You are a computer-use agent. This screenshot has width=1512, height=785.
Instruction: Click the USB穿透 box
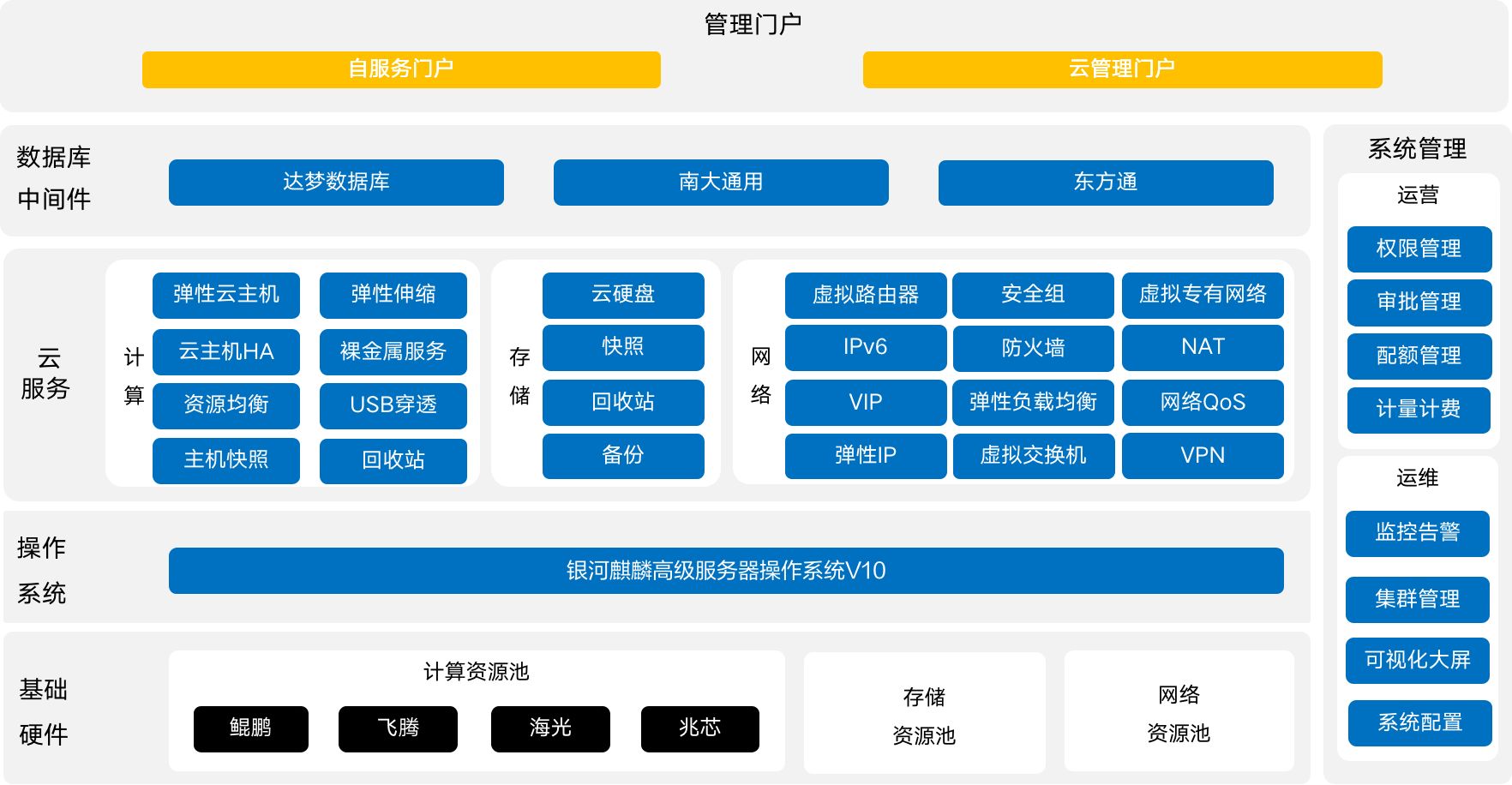click(393, 405)
